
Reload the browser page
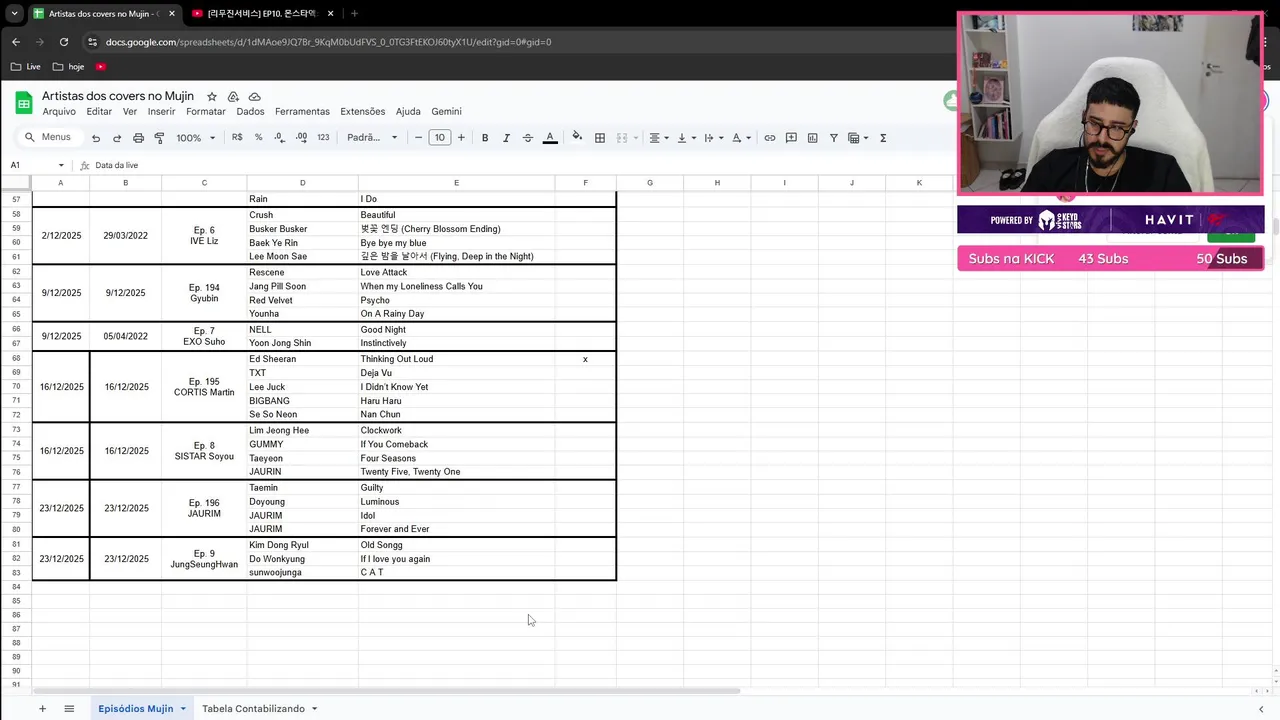(x=64, y=42)
